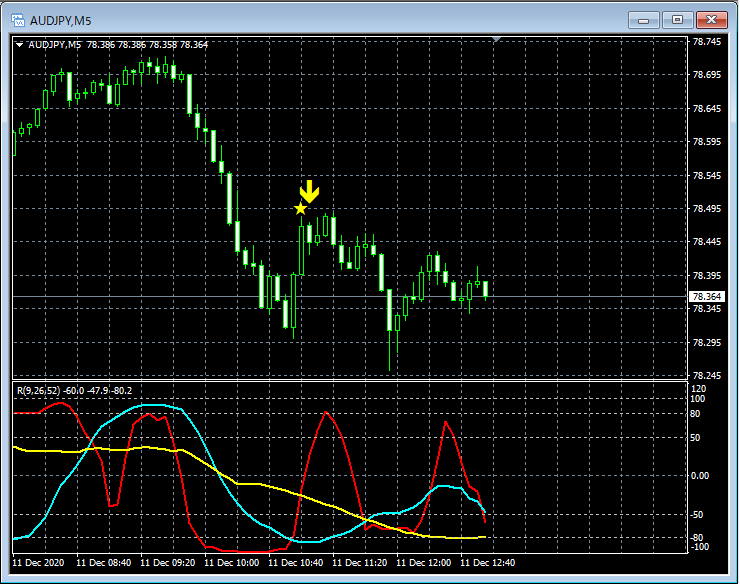This screenshot has height=584, width=740.
Task: Click the 78.745 price scale label
Action: pos(706,42)
